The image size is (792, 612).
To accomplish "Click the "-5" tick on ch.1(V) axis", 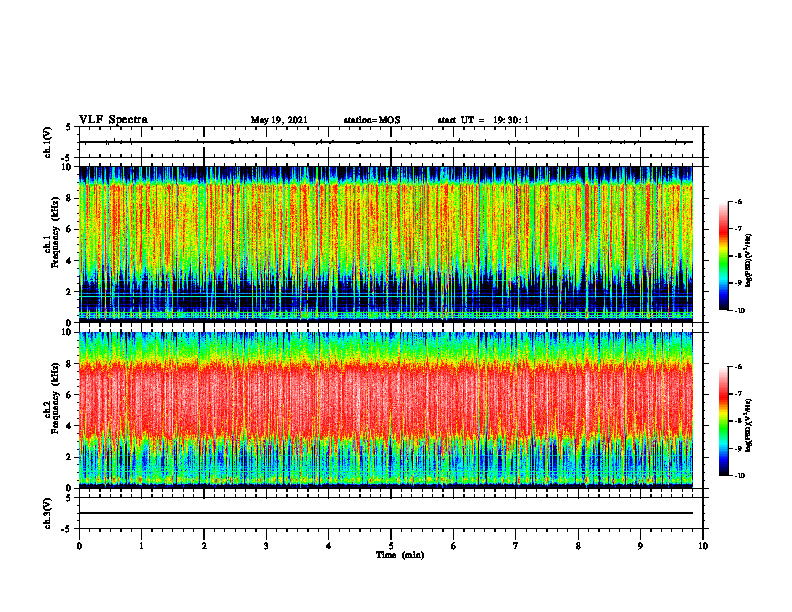I will coord(67,158).
